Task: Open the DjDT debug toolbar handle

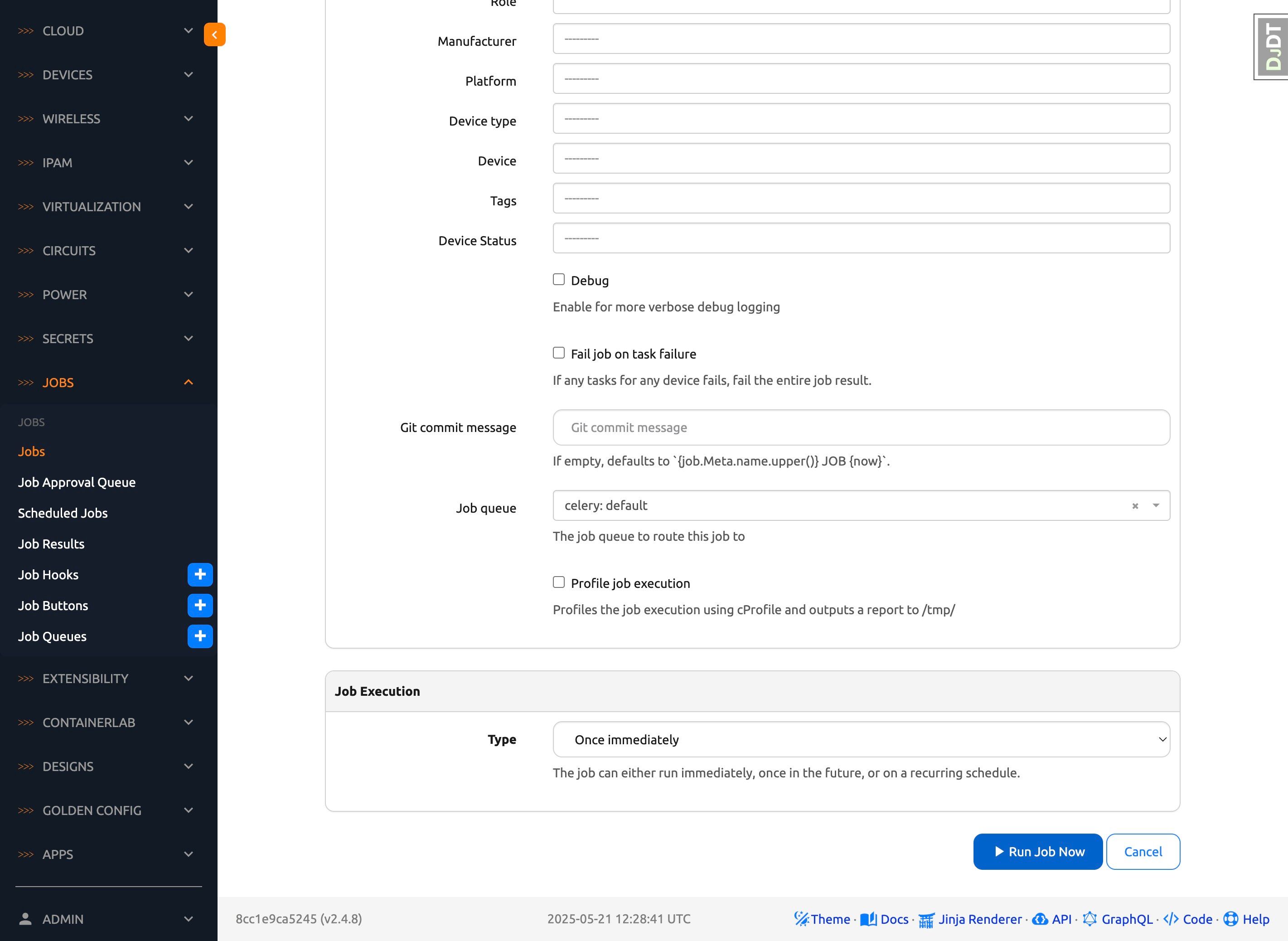Action: click(x=1272, y=47)
